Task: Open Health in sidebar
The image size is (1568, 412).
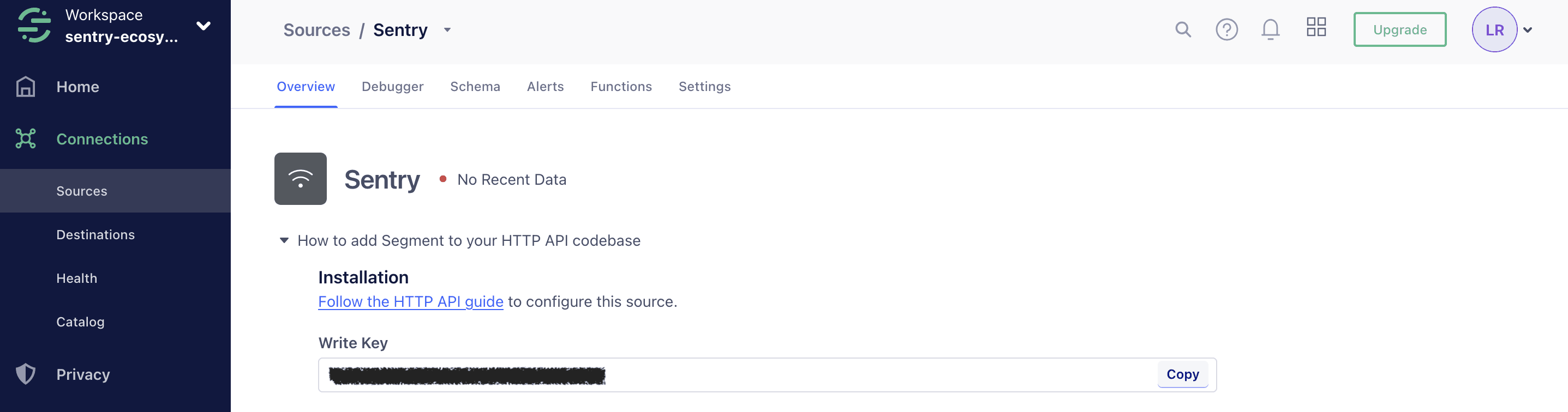Action: (77, 278)
